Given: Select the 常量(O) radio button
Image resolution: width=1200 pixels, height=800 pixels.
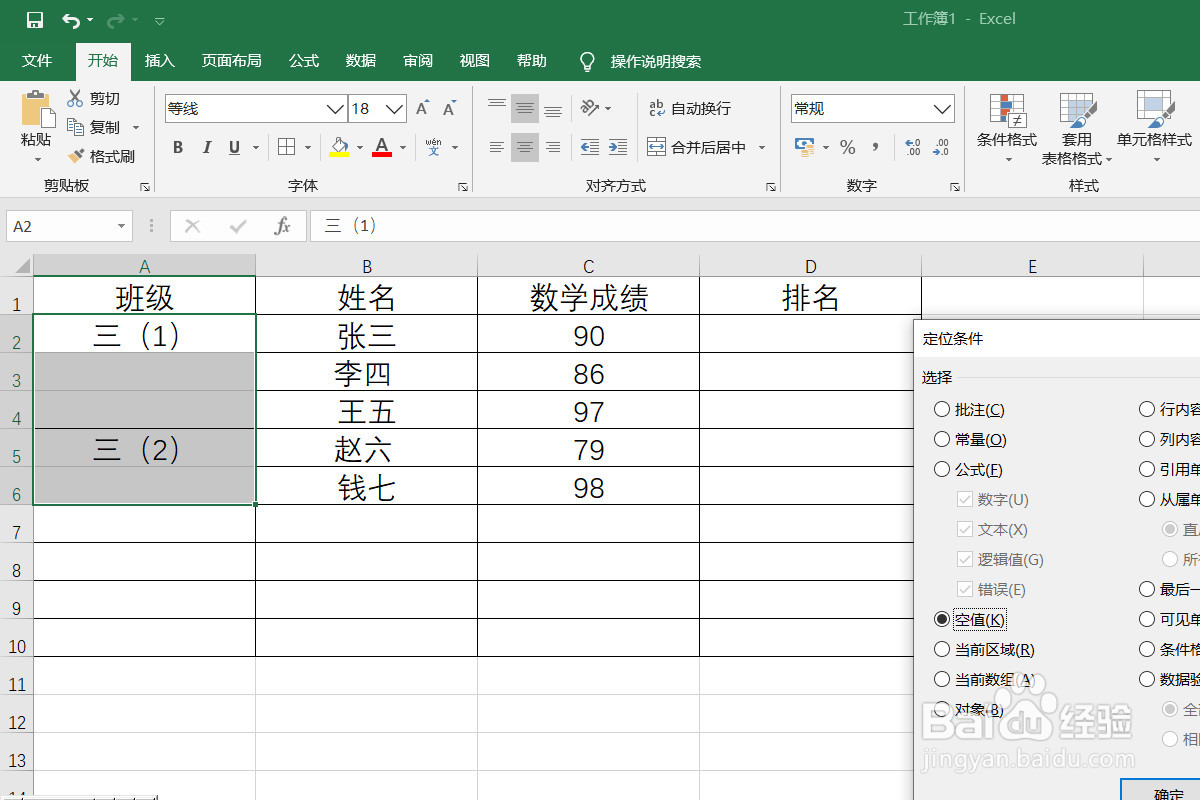Looking at the screenshot, I should pos(941,439).
